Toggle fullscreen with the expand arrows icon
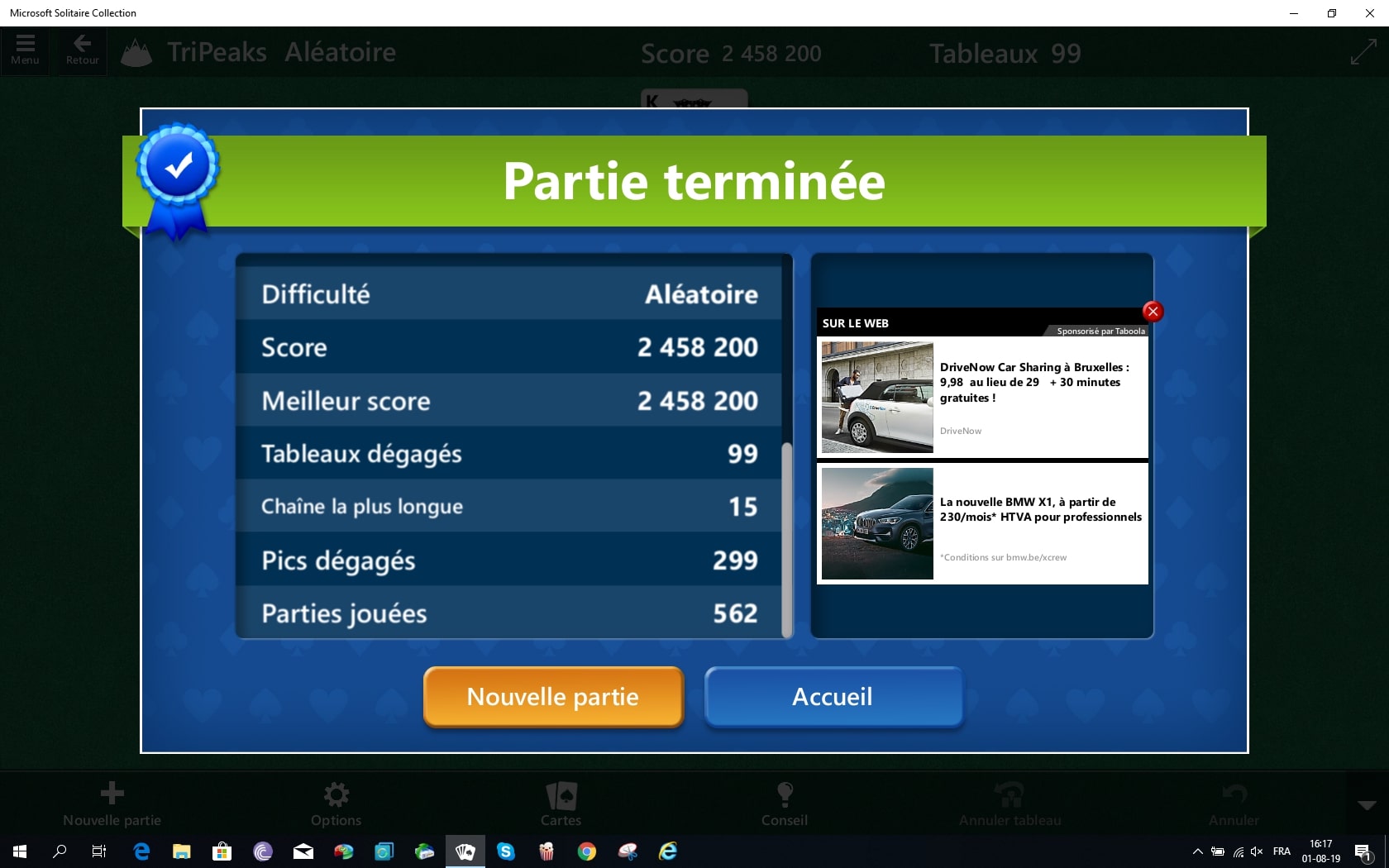This screenshot has width=1389, height=868. pyautogui.click(x=1363, y=52)
